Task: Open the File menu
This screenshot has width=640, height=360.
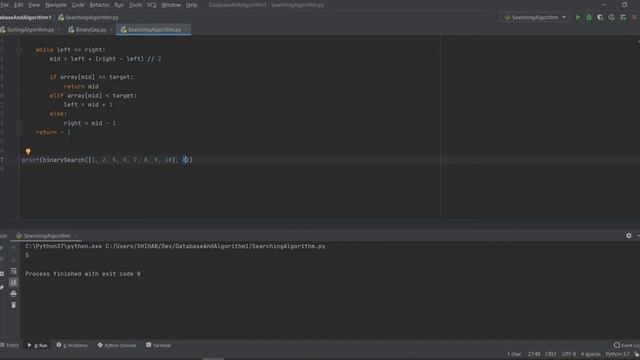Action: (x=4, y=5)
